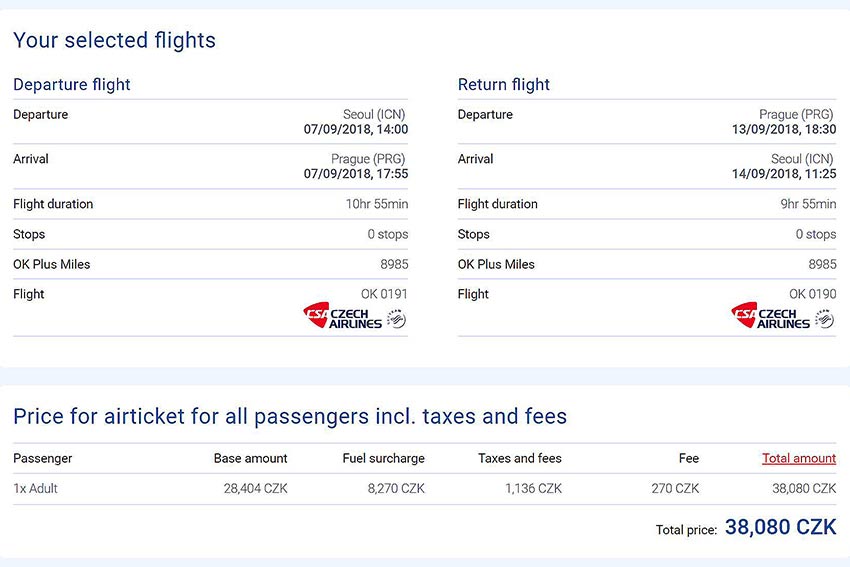Screen dimensions: 850x567
Task: Select flight number OK 0191
Action: click(x=384, y=294)
